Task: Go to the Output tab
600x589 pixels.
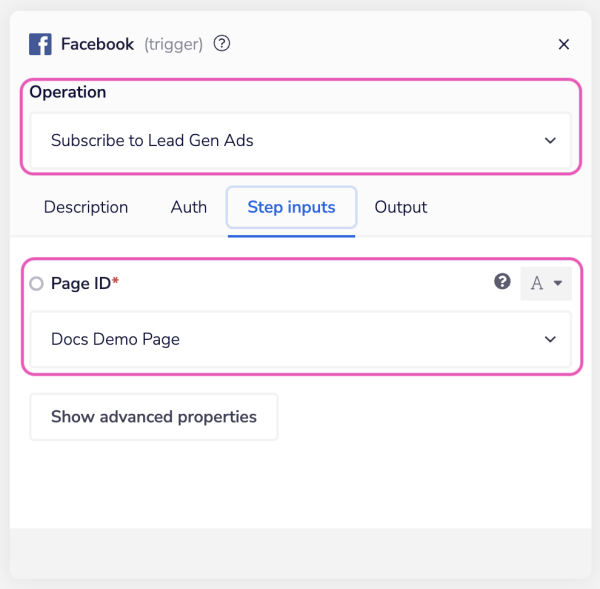Action: tap(400, 207)
